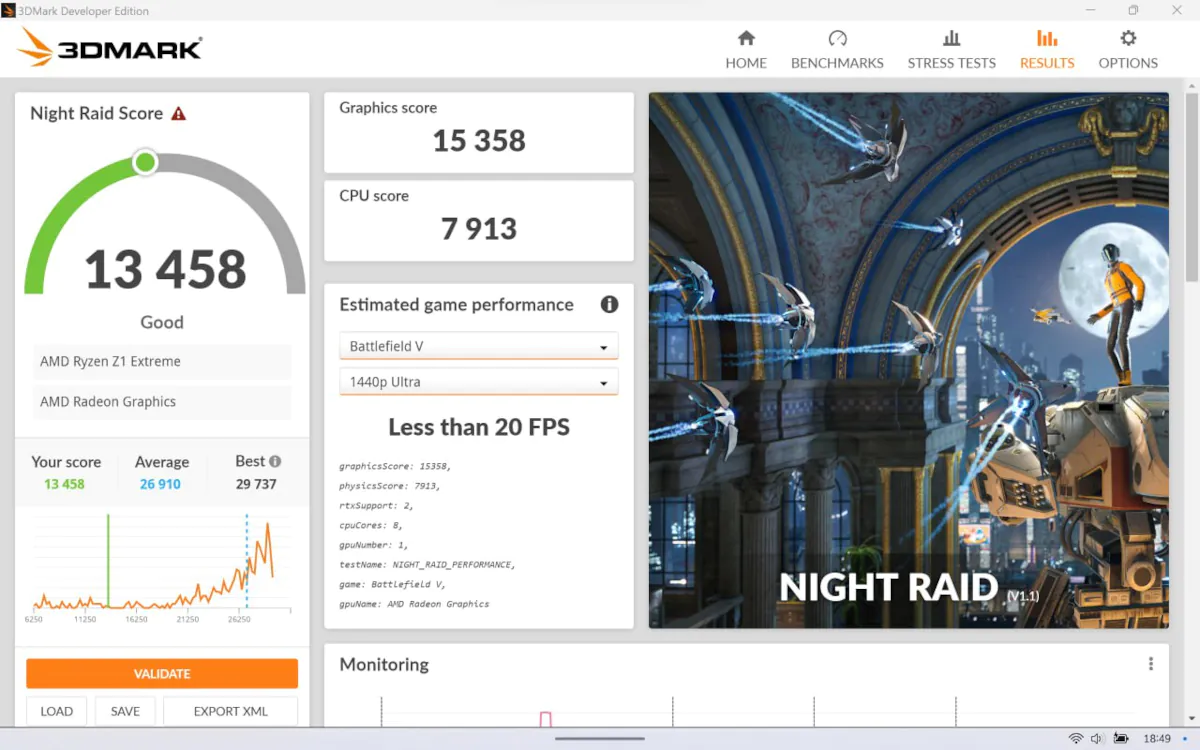
Task: Click the 3DMark app icon in title bar
Action: pyautogui.click(x=9, y=11)
